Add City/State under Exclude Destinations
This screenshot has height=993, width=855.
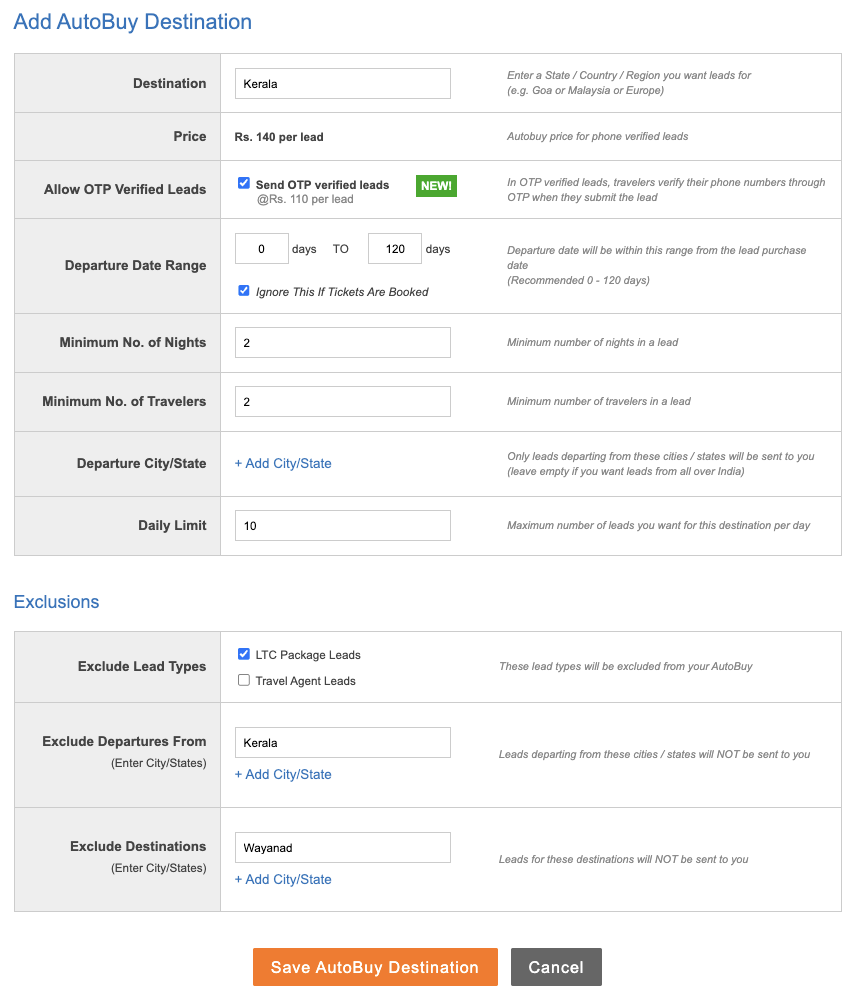click(283, 880)
